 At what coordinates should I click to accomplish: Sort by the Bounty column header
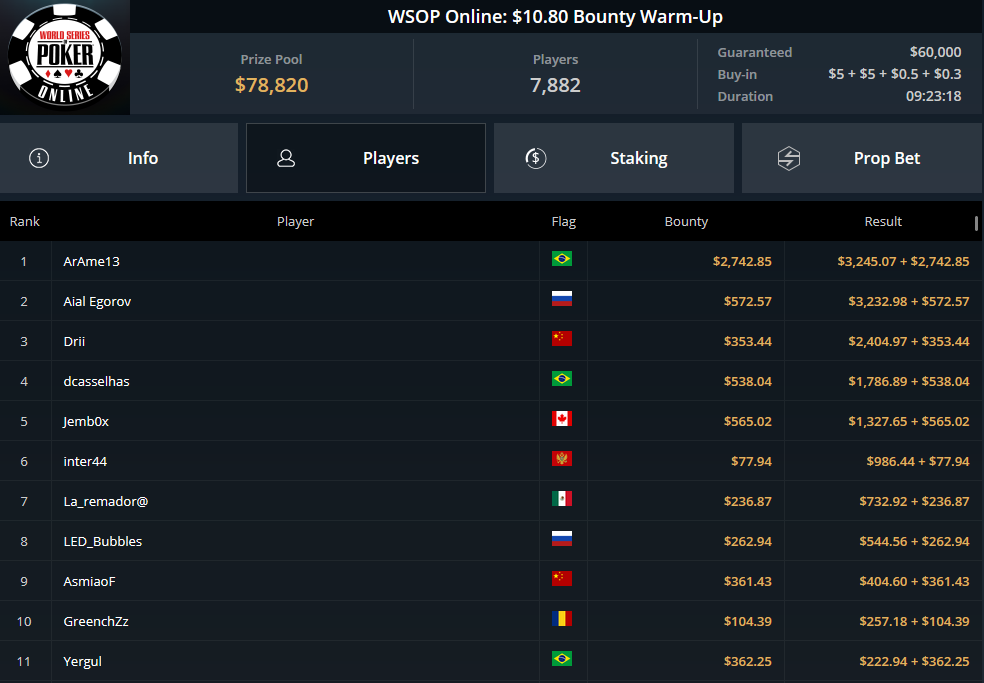coord(686,222)
